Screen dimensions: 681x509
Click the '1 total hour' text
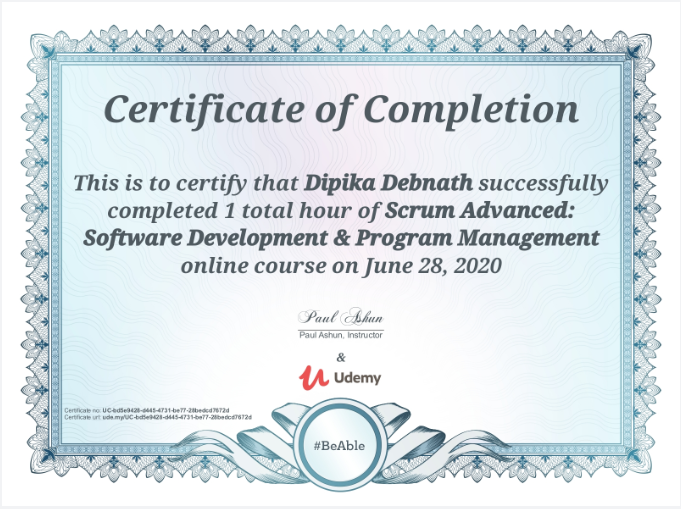288,211
